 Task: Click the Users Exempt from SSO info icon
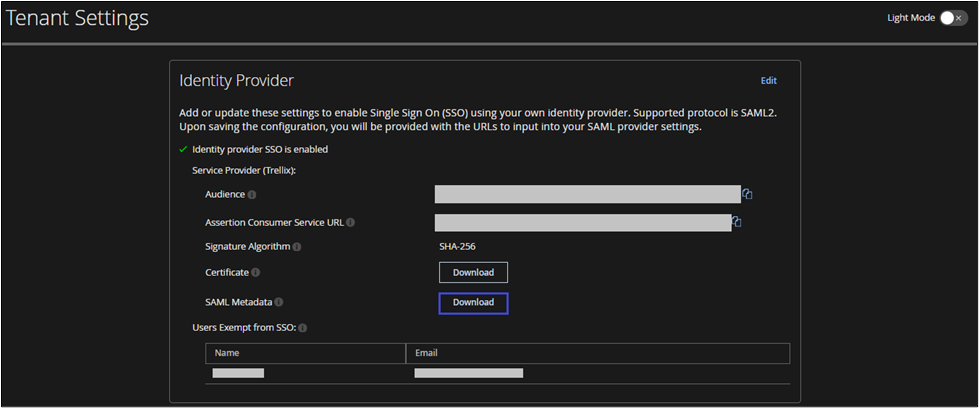coord(303,328)
